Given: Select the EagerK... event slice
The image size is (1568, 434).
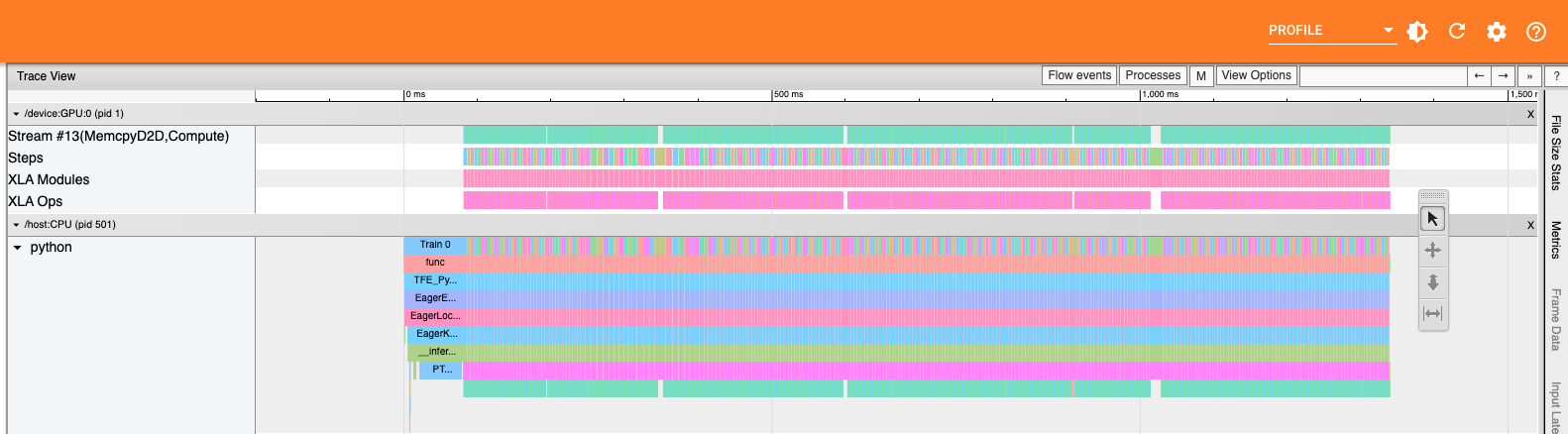Looking at the screenshot, I should coord(437,334).
